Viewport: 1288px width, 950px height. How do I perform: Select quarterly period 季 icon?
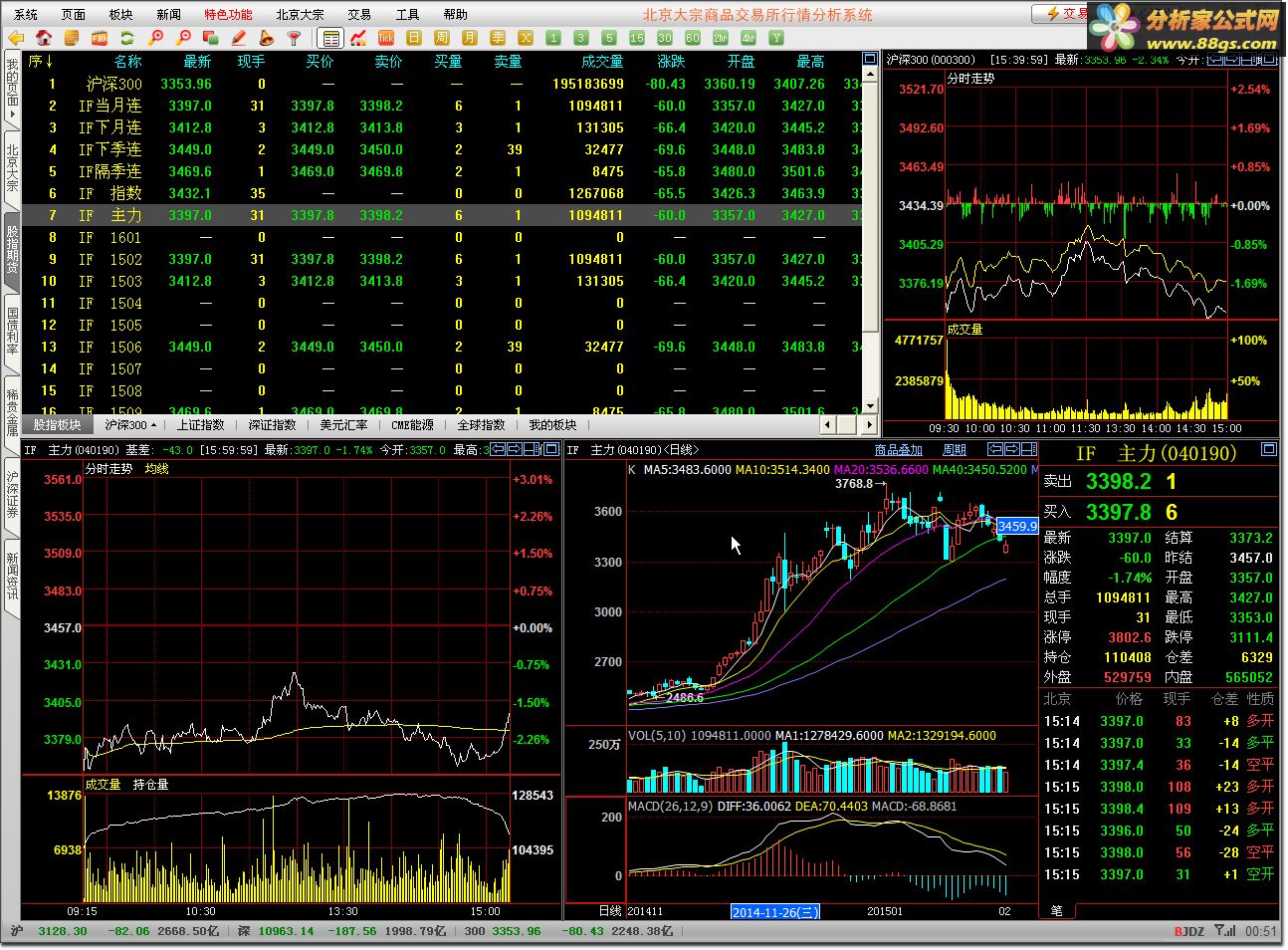498,38
